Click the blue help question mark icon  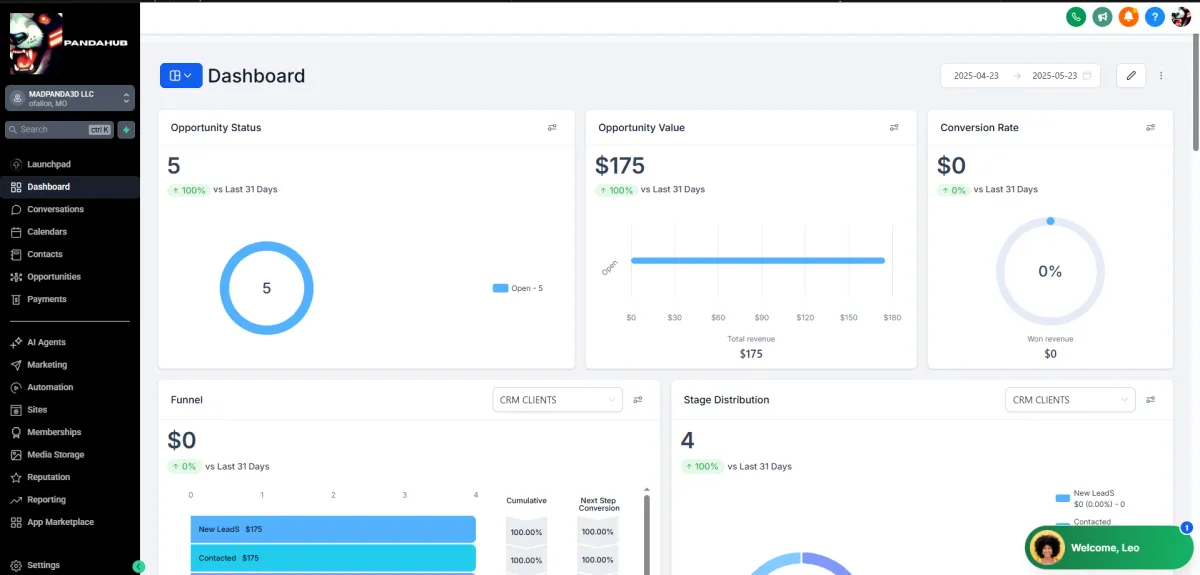click(x=1155, y=16)
